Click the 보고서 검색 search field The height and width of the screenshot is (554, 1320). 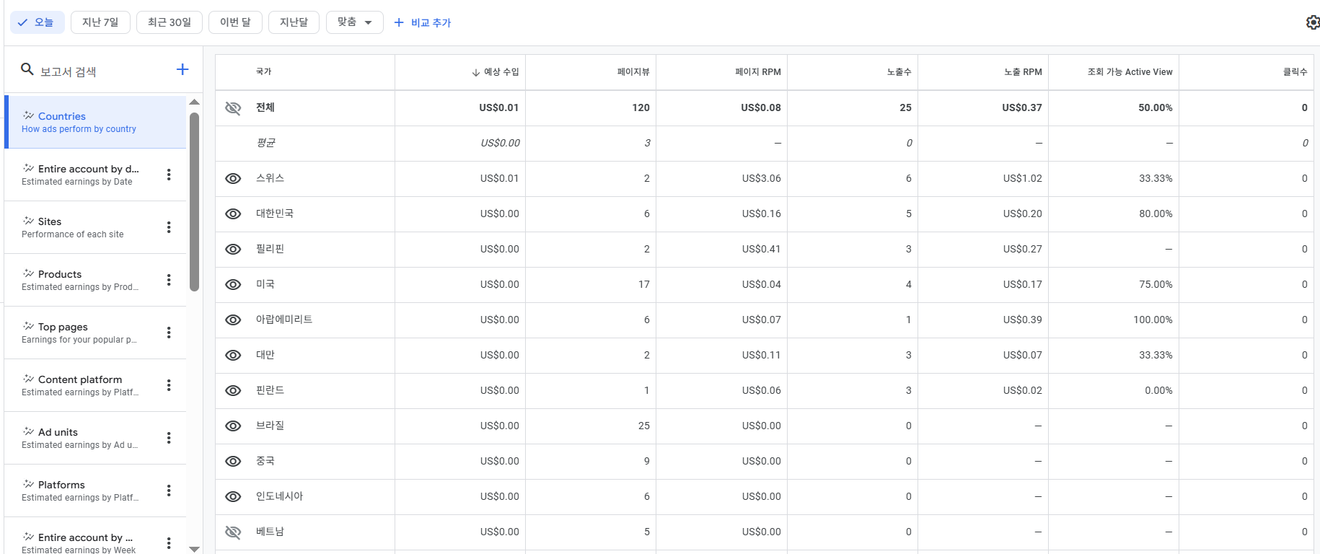[100, 71]
